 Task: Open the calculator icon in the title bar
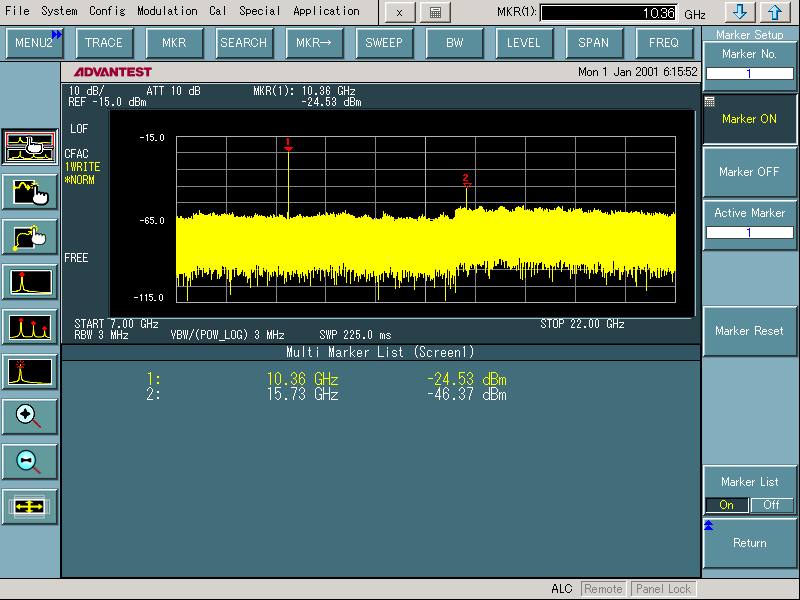click(433, 12)
